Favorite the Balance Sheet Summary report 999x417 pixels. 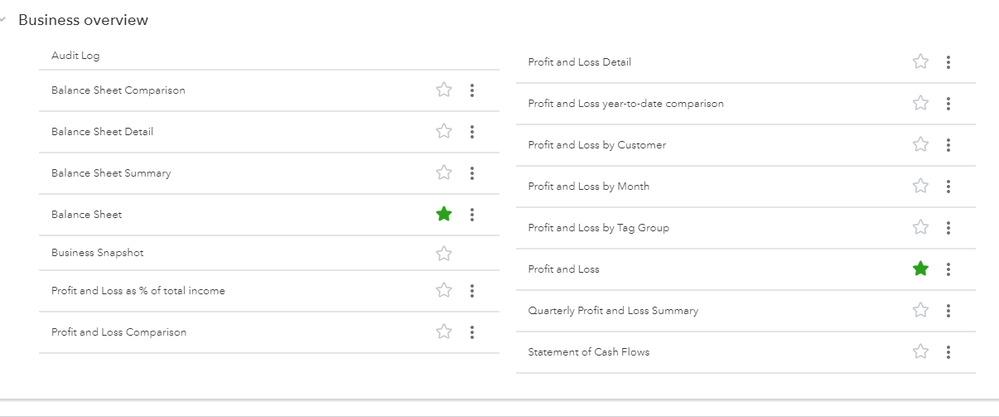444,173
